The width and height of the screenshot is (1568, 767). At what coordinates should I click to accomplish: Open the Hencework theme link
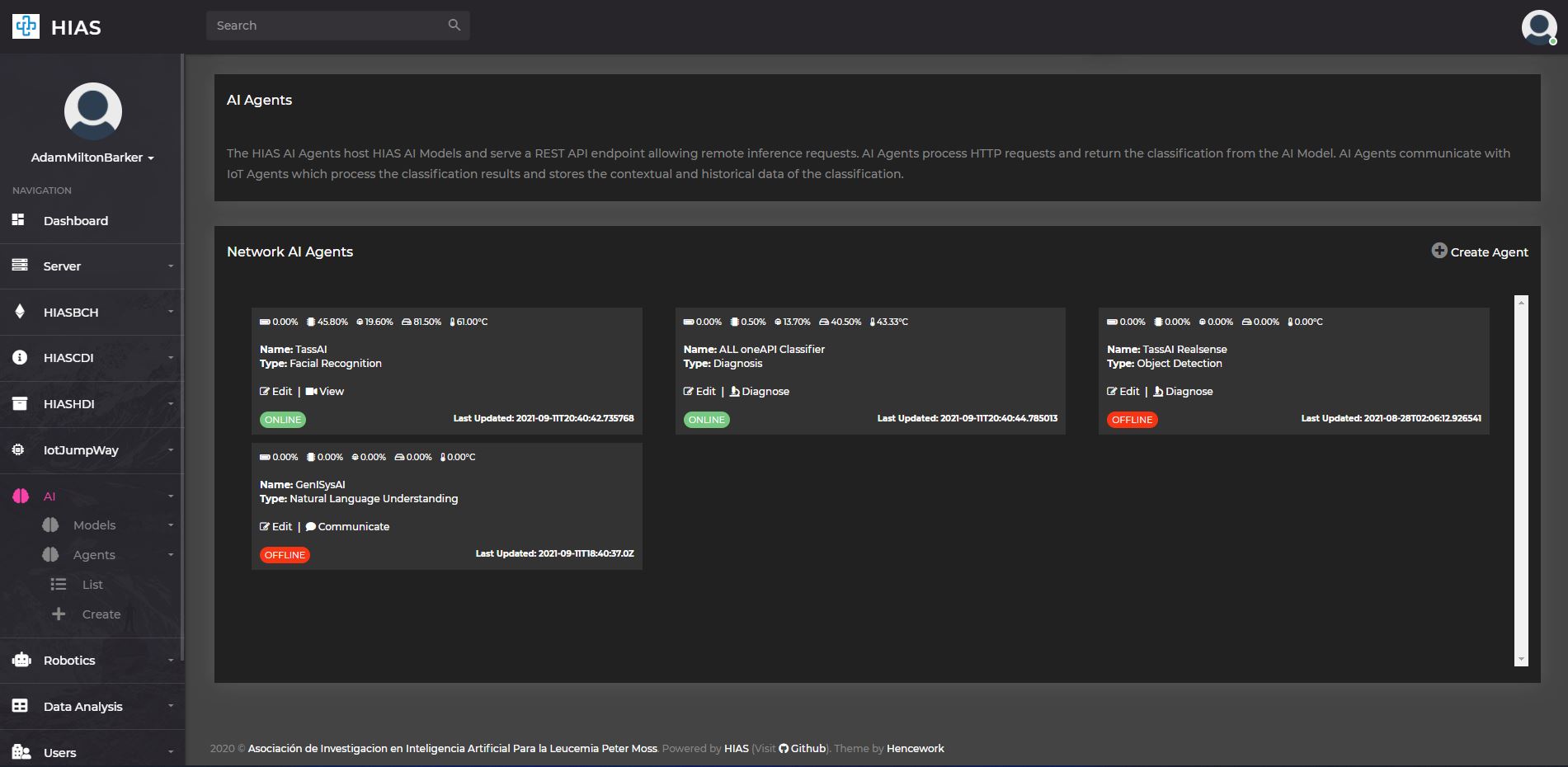(916, 749)
